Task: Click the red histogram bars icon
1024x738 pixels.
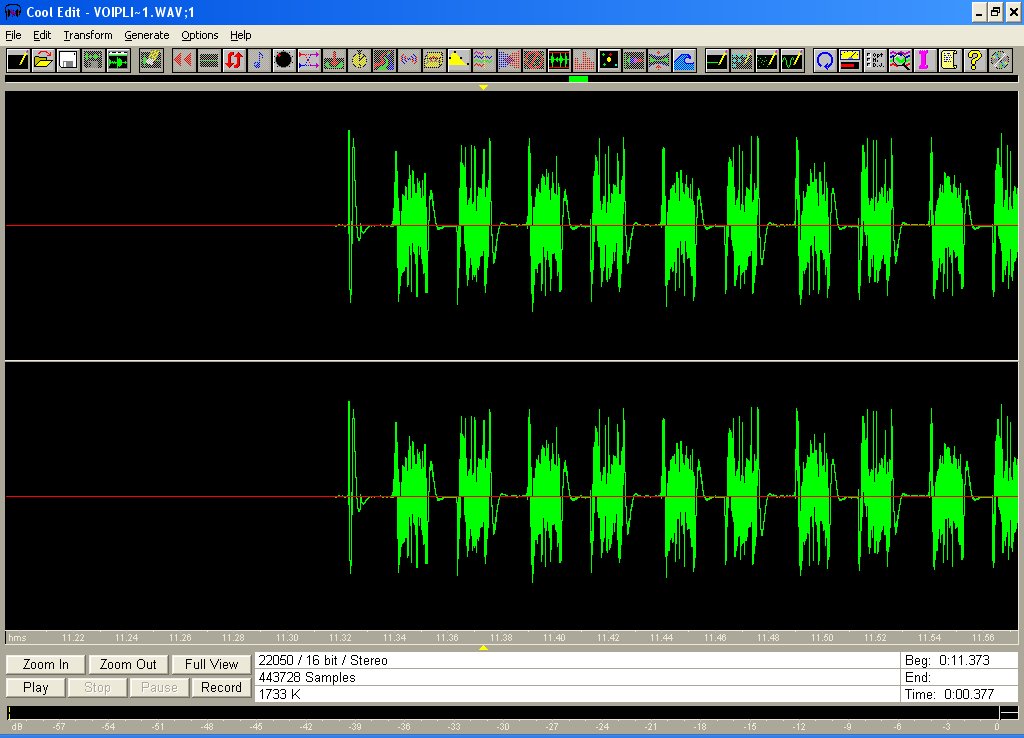Action: 584,61
